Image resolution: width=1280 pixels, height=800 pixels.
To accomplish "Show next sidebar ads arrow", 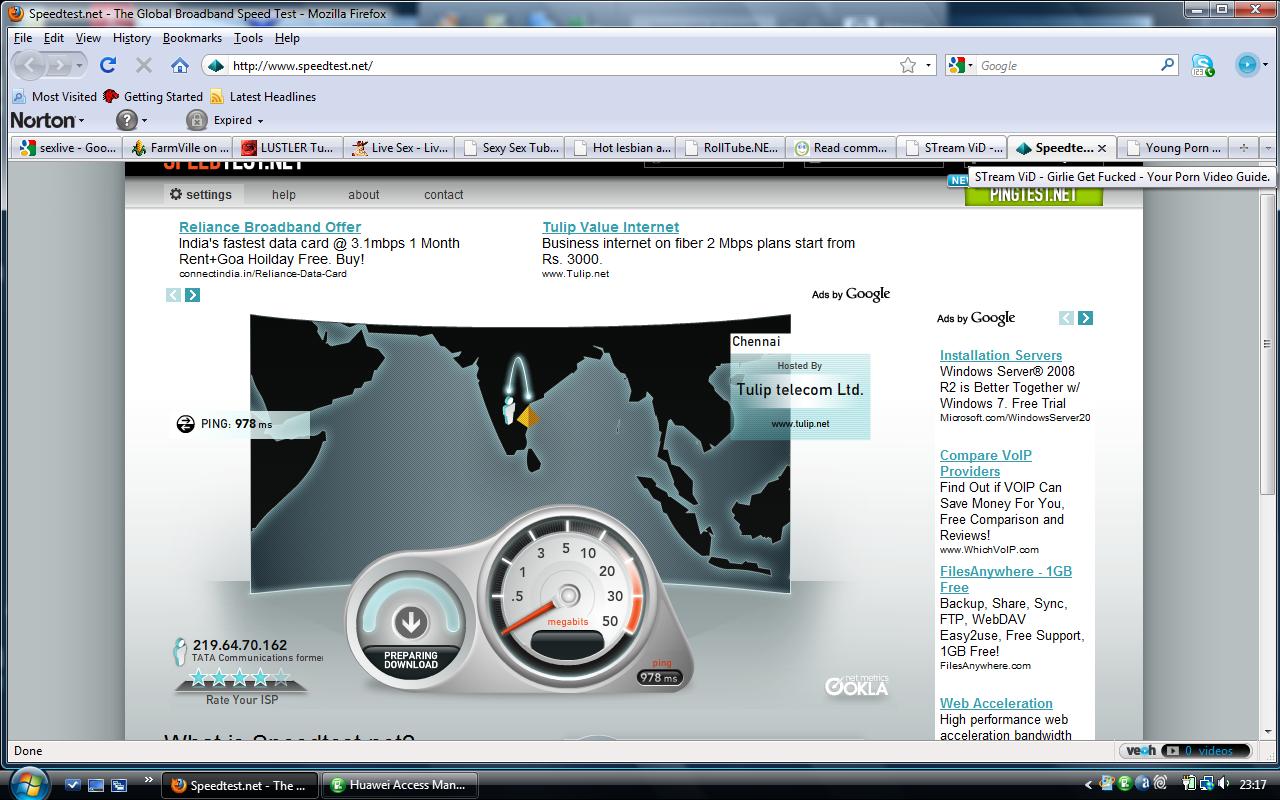I will pyautogui.click(x=1085, y=318).
